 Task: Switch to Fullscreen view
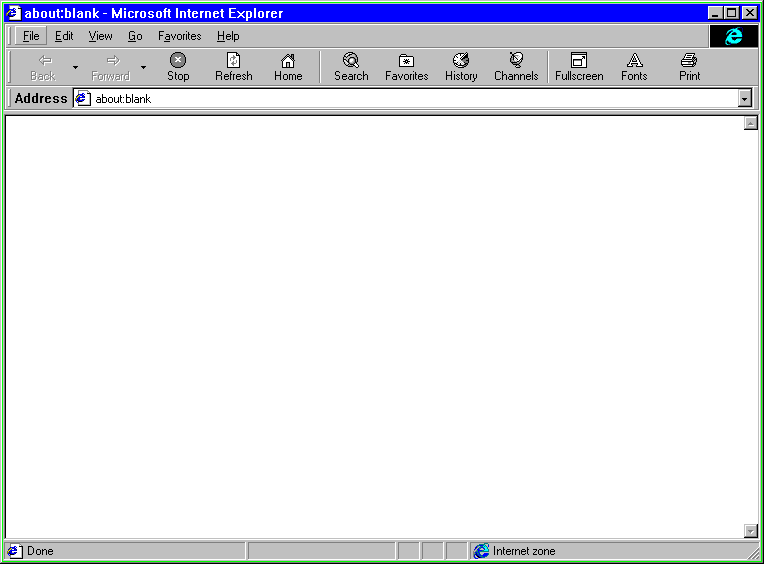[x=579, y=67]
